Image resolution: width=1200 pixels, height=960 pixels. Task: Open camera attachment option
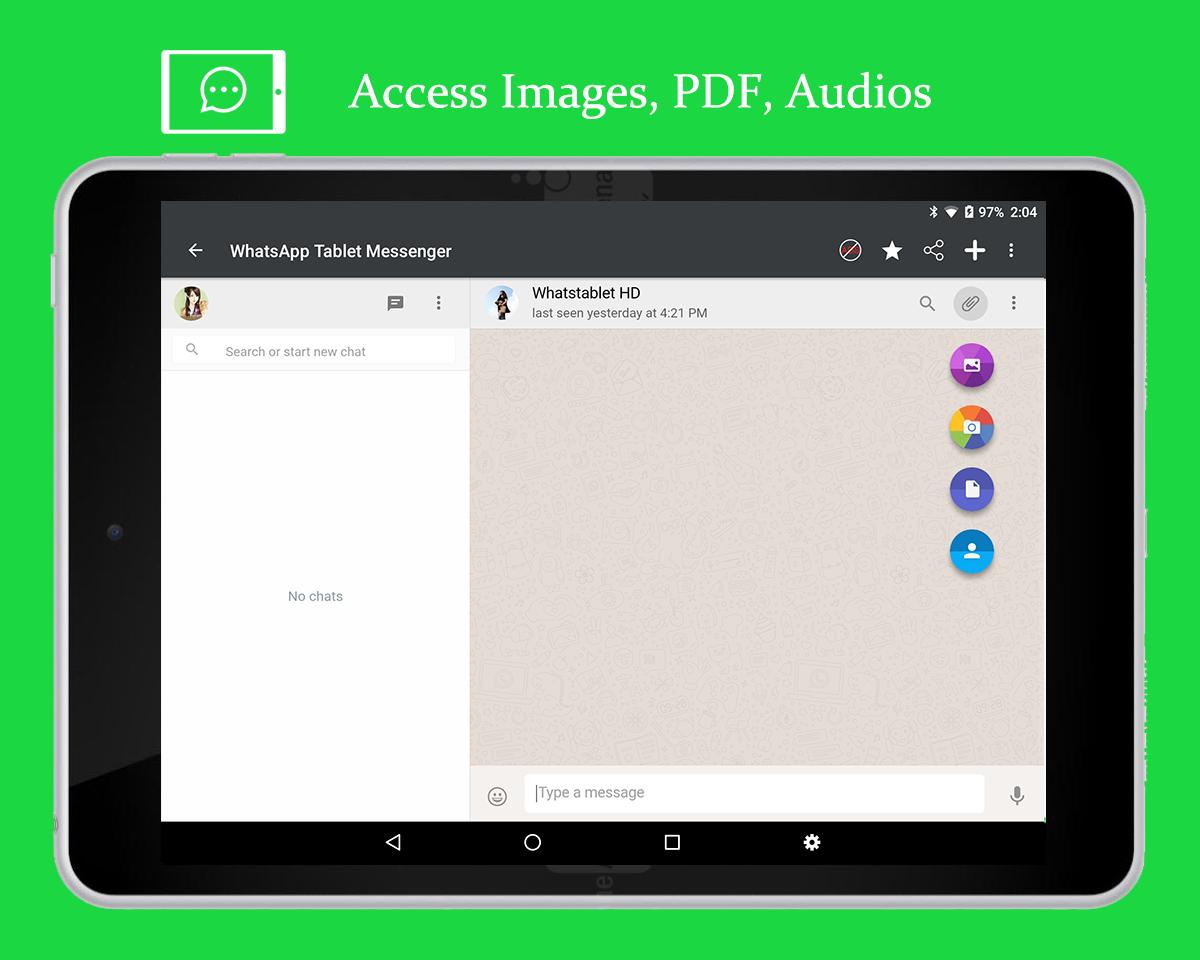tap(971, 427)
